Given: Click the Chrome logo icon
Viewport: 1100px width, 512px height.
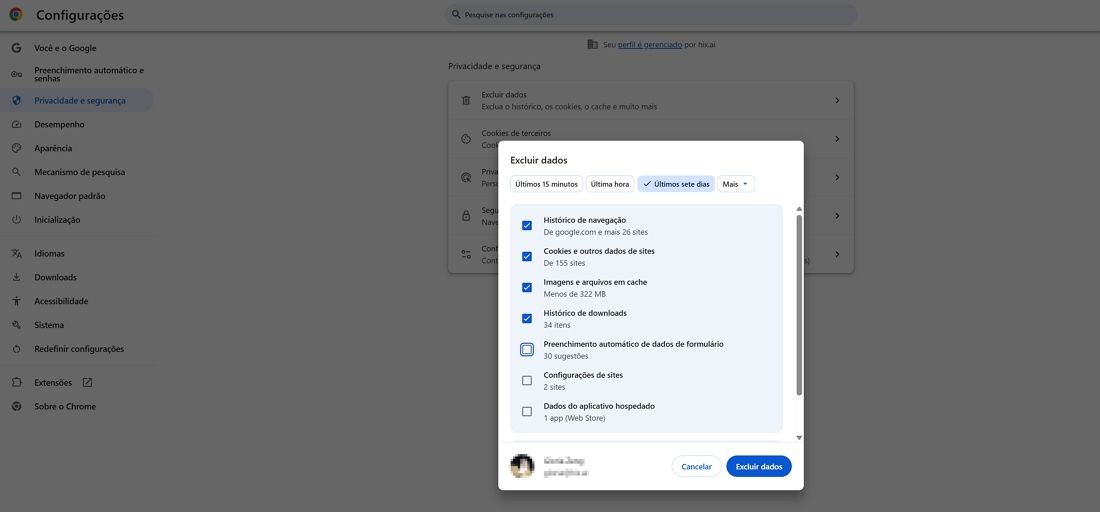Looking at the screenshot, I should [16, 15].
